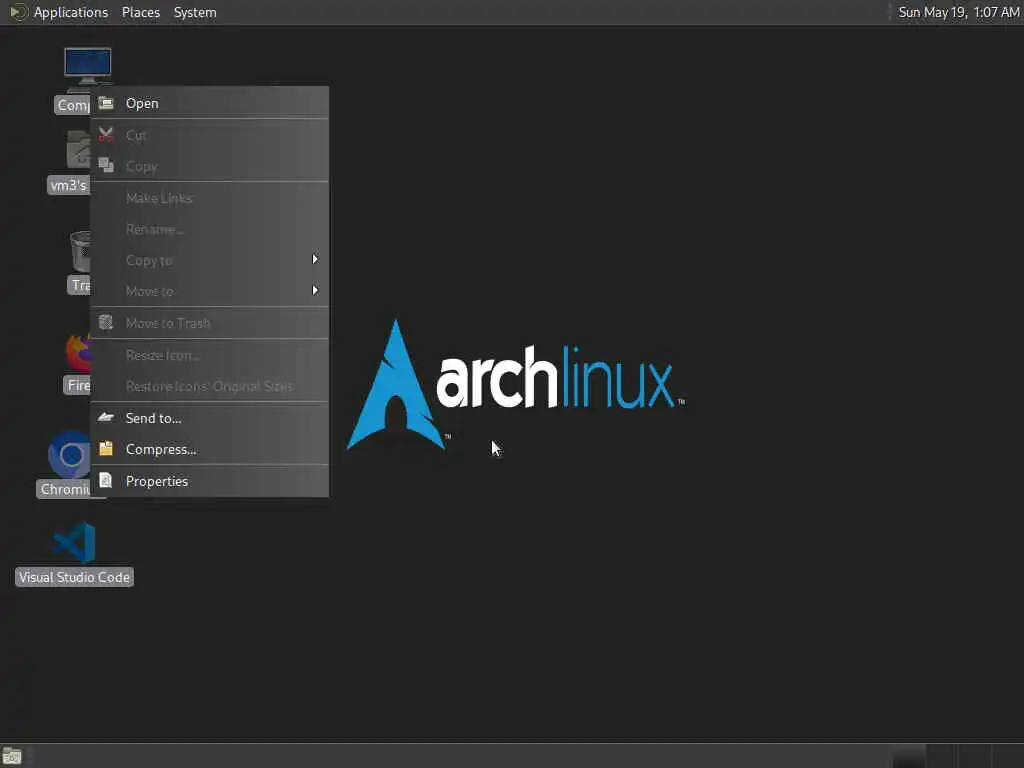Select Open in the context menu
Screen dimensions: 1024x768
[210, 103]
